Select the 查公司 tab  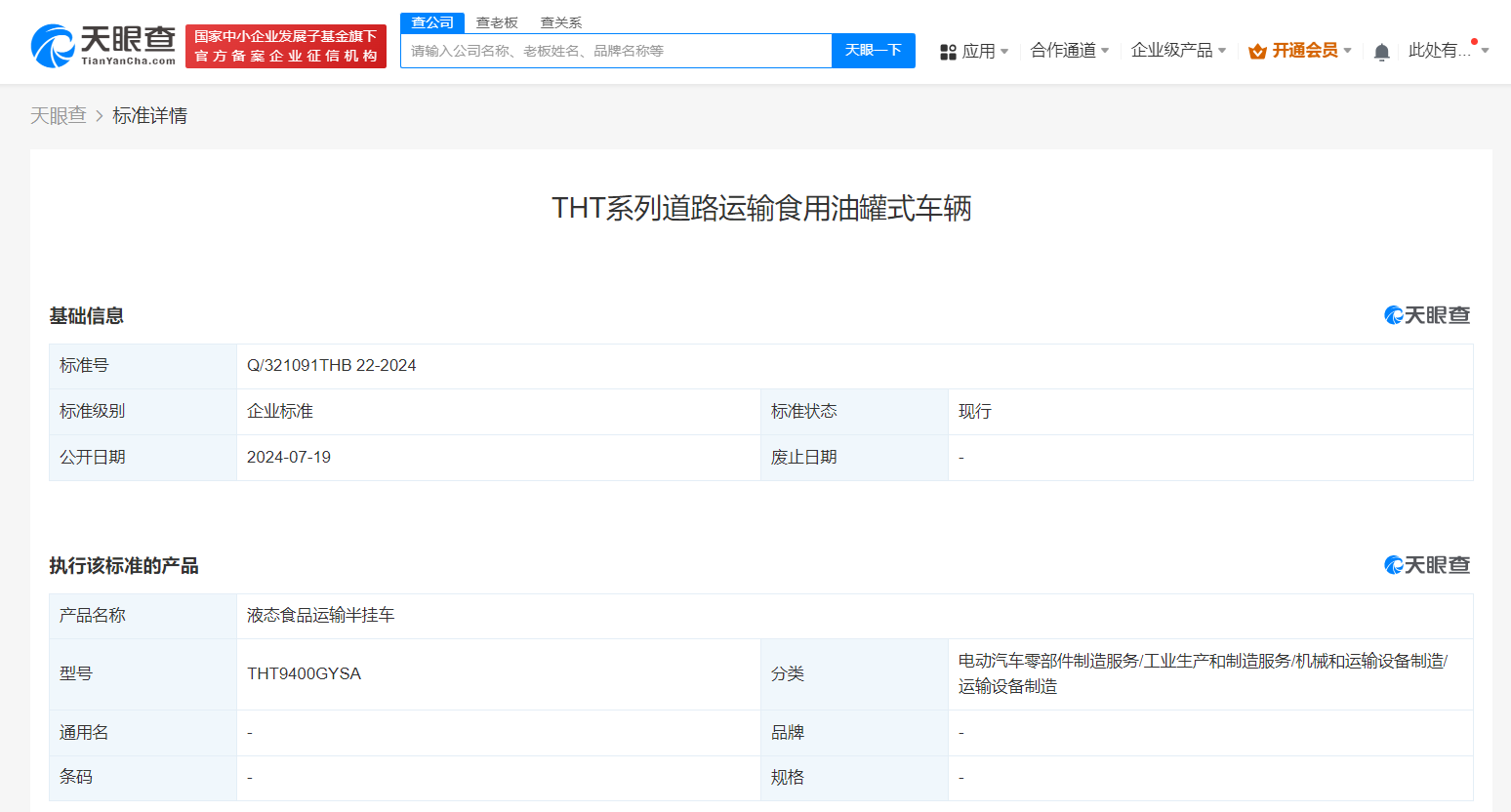432,21
